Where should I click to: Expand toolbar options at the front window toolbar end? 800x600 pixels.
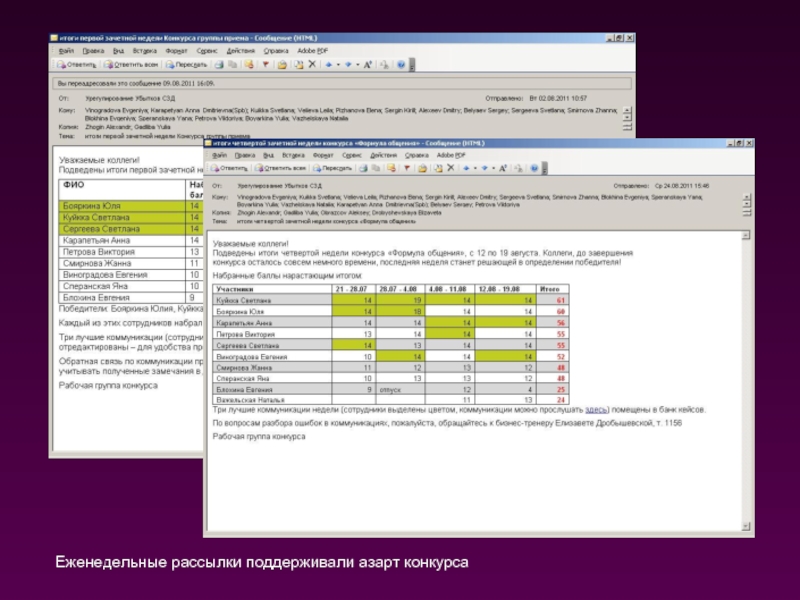(x=545, y=168)
